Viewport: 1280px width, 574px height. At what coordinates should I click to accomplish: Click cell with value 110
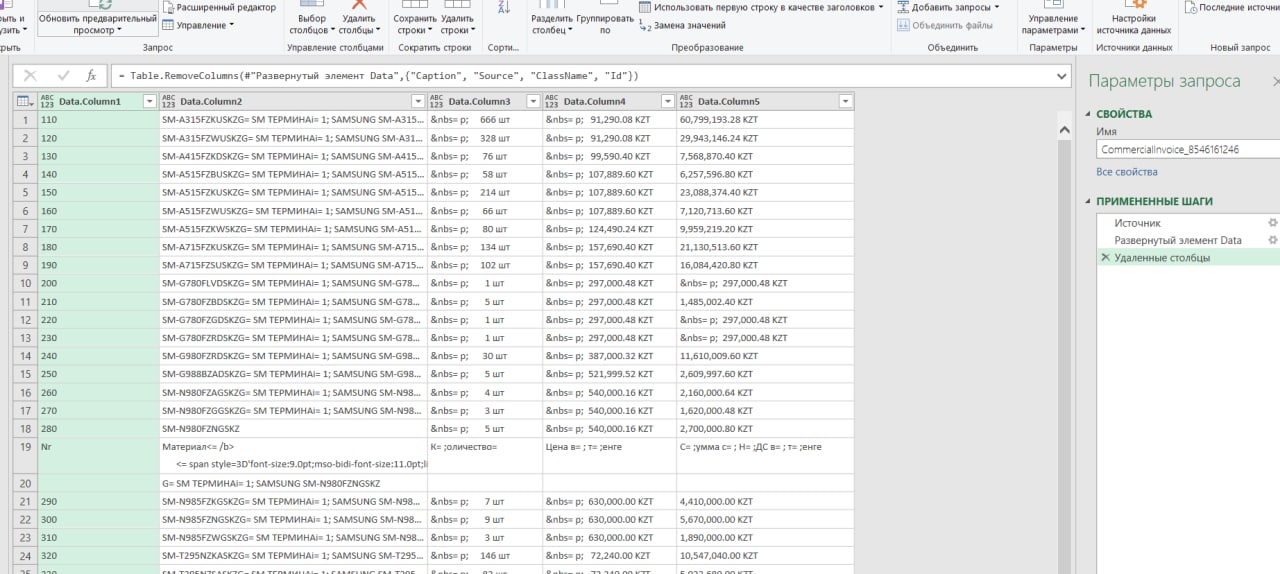(98, 119)
